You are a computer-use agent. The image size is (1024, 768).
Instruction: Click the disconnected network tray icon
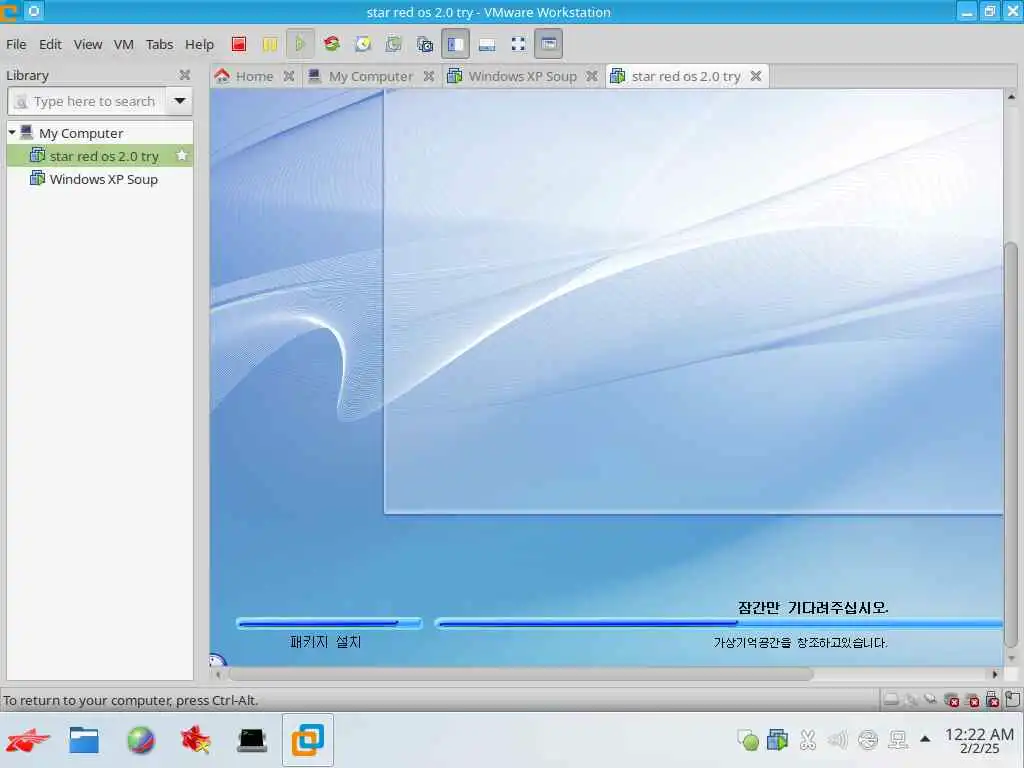[x=868, y=739]
